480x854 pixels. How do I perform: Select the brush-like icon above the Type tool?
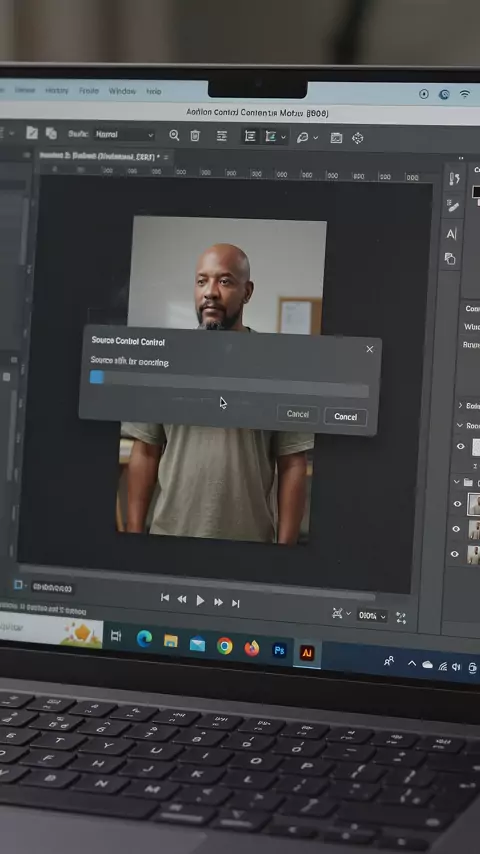[x=453, y=205]
